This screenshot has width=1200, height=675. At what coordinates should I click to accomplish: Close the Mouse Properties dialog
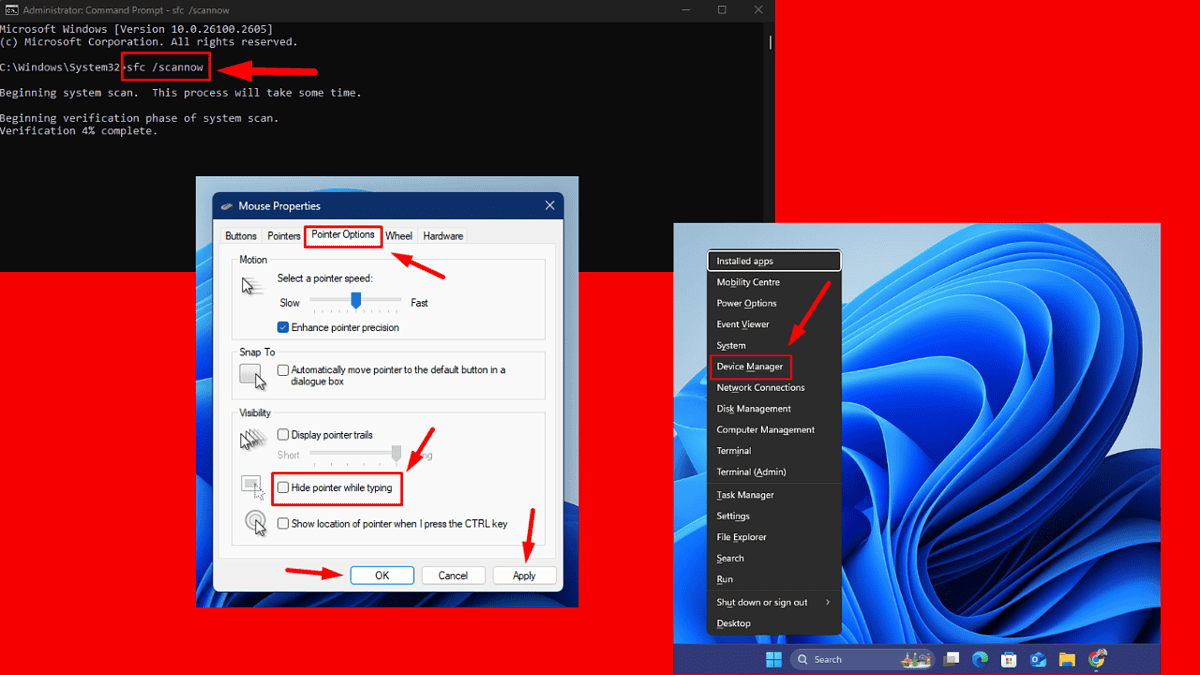[549, 206]
